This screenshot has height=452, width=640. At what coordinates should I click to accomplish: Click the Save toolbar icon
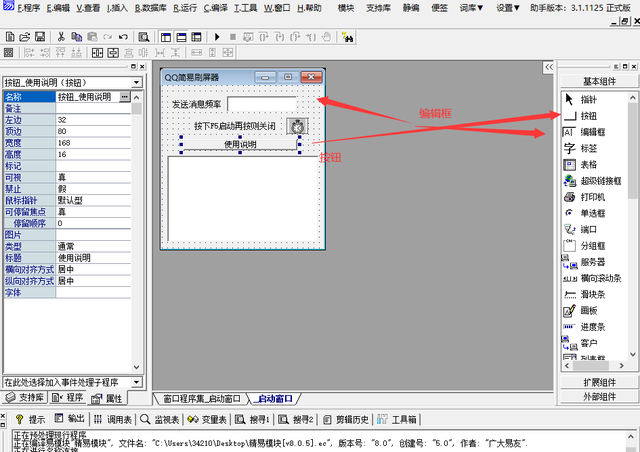point(40,37)
